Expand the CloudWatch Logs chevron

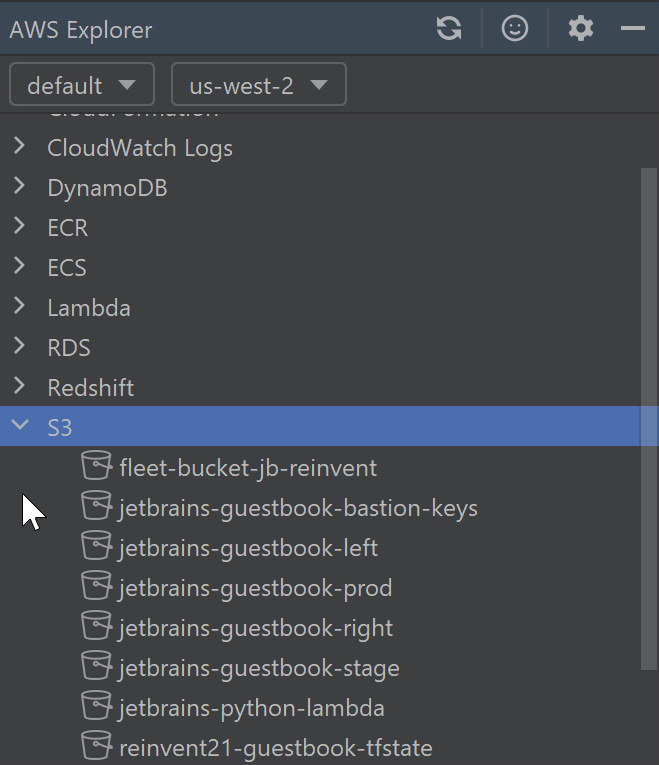click(20, 147)
